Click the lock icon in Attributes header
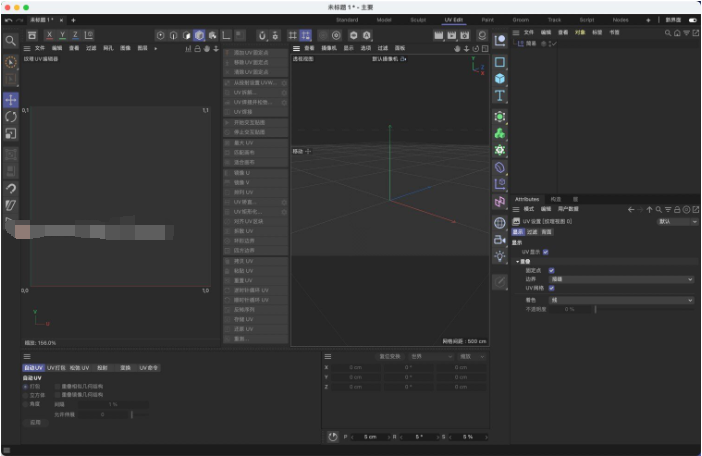The image size is (702, 456). (677, 209)
